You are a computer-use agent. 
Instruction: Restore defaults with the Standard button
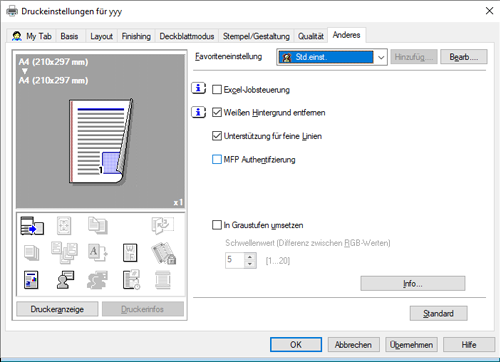[x=438, y=313]
